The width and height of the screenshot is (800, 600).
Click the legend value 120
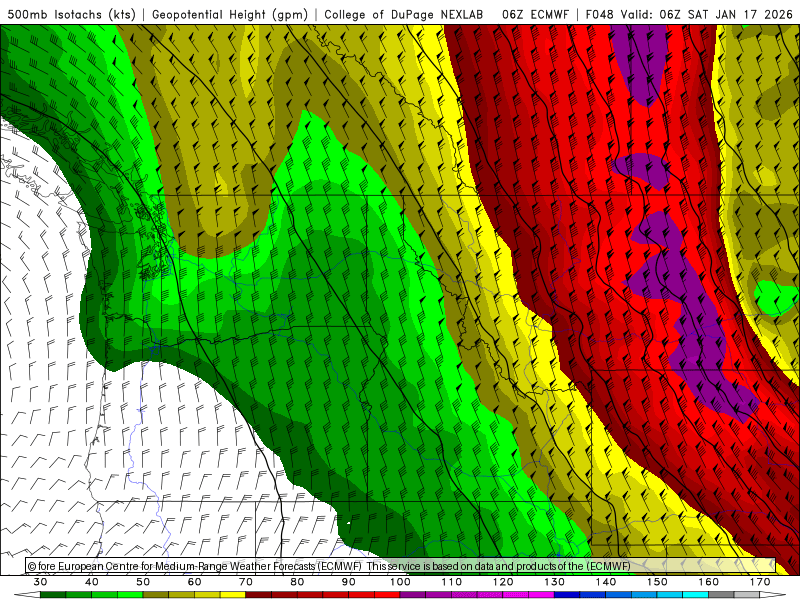pyautogui.click(x=503, y=582)
